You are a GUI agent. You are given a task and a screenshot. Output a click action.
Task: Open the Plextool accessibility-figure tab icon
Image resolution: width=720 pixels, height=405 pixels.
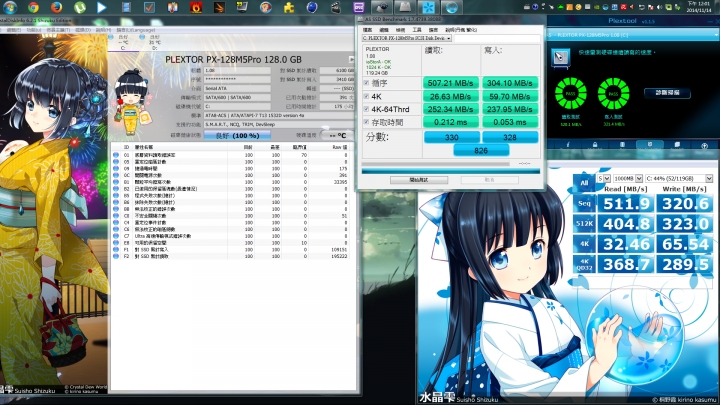click(x=704, y=146)
